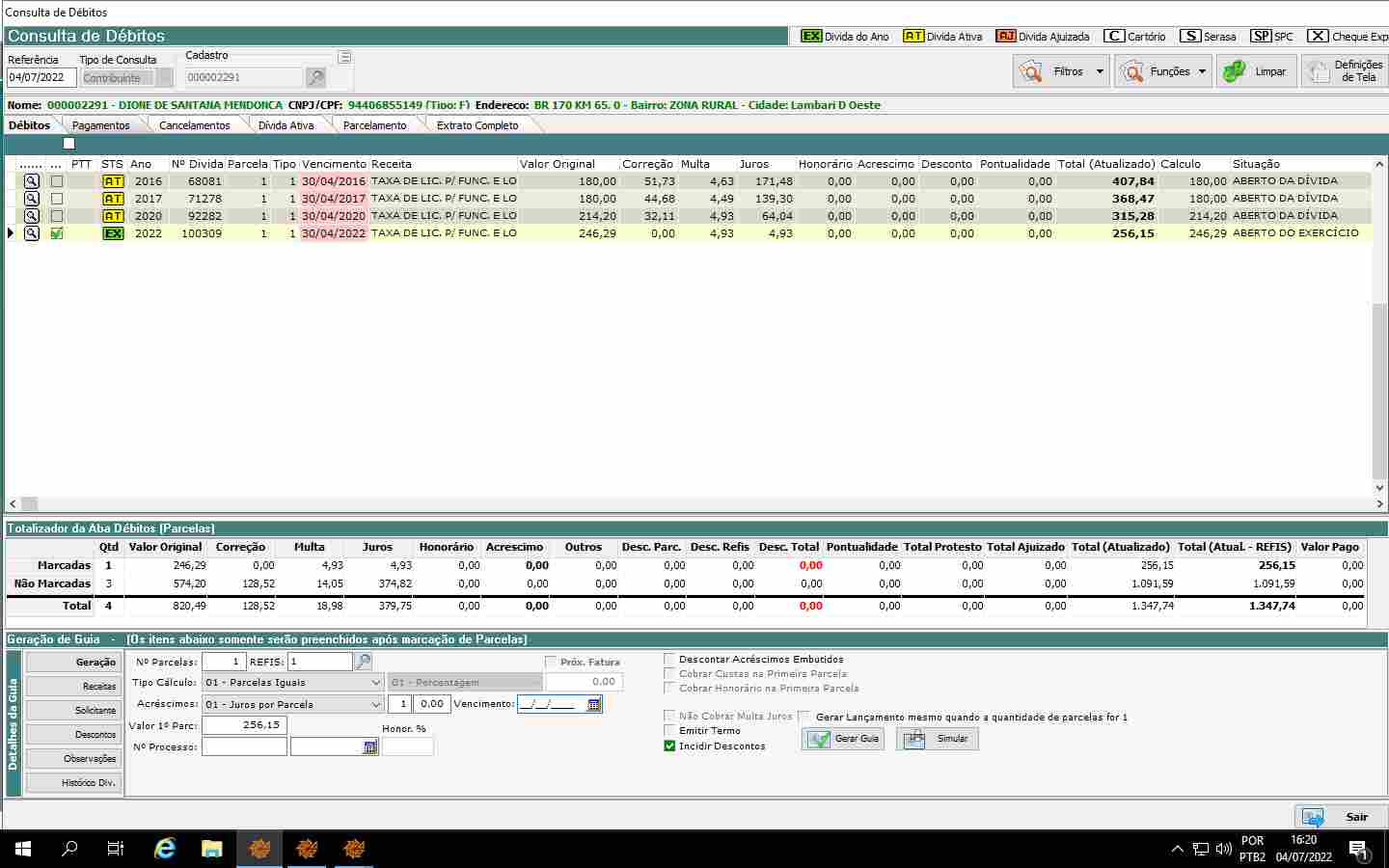The height and width of the screenshot is (868, 1389).
Task: Click the Cadastro list icon above the field
Action: pyautogui.click(x=344, y=57)
